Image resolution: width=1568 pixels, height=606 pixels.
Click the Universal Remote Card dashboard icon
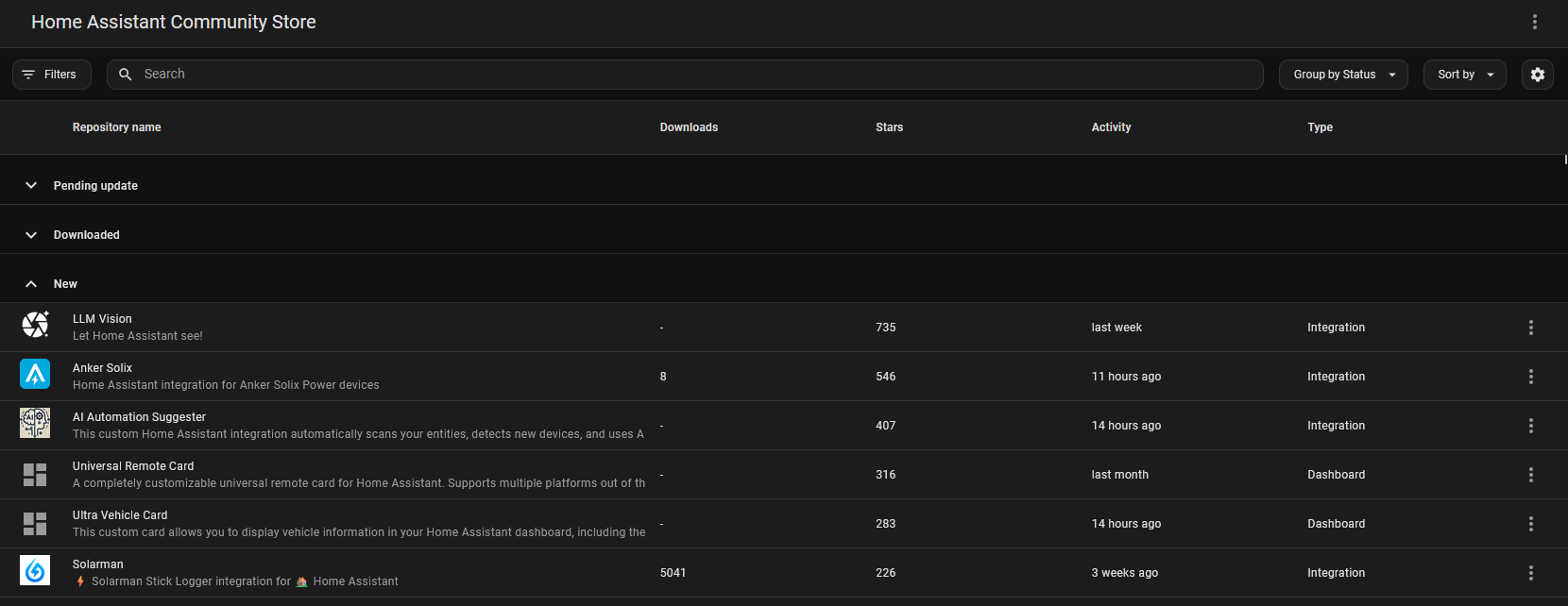point(35,474)
